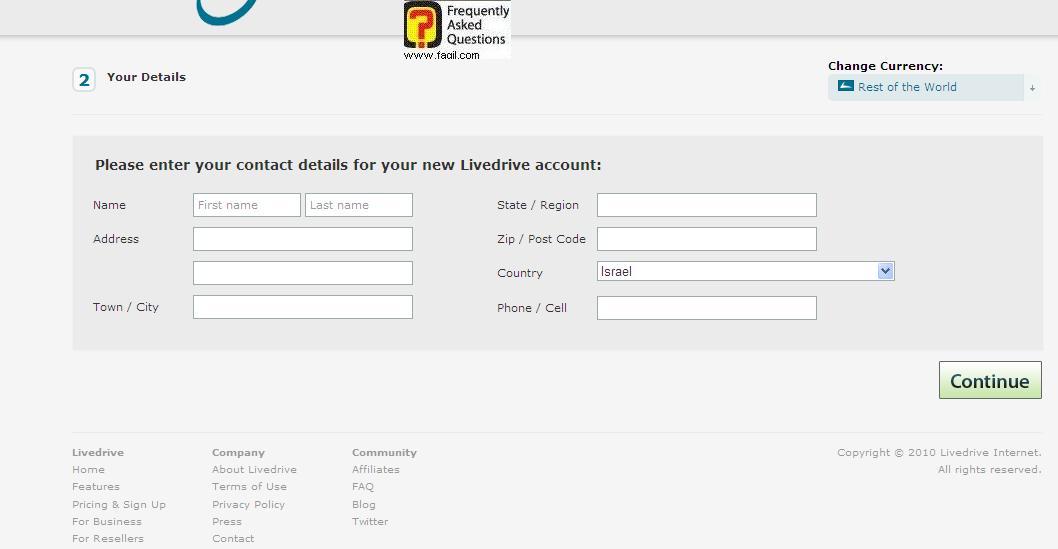This screenshot has width=1058, height=549.
Task: Click the FAQ question mark icon
Action: [423, 25]
